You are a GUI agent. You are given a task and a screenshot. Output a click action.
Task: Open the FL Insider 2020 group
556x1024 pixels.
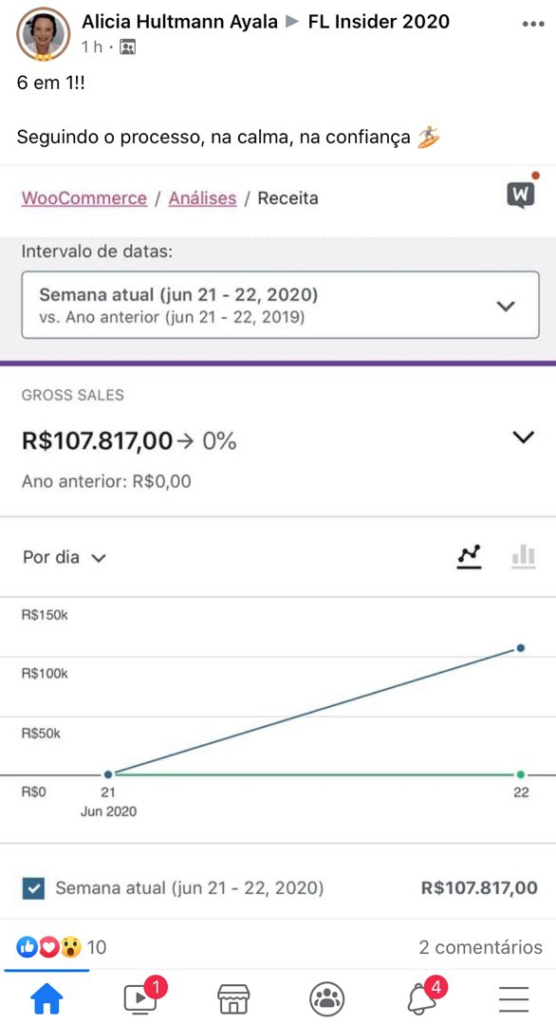378,22
